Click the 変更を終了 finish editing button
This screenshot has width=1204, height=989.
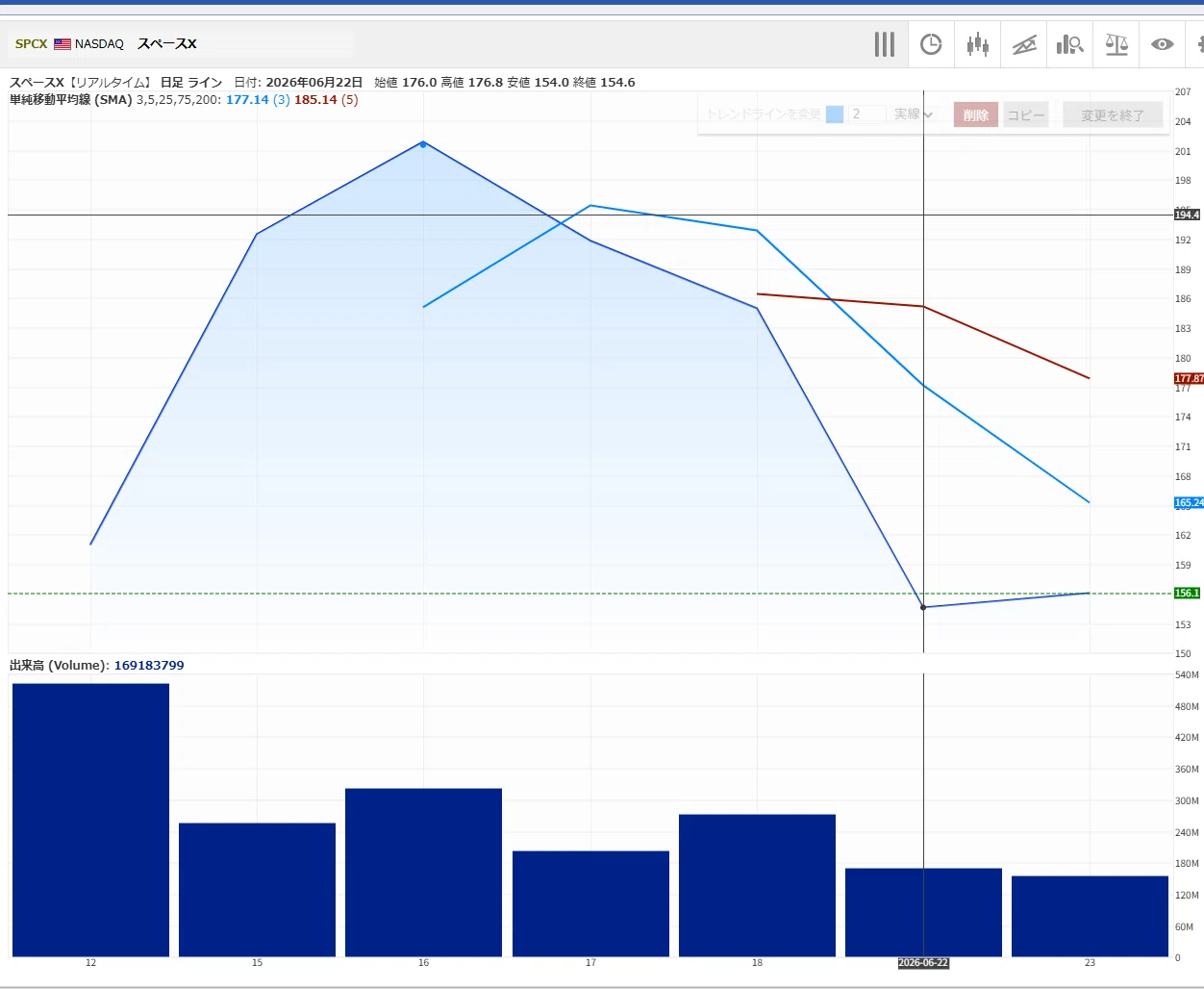[x=1113, y=114]
